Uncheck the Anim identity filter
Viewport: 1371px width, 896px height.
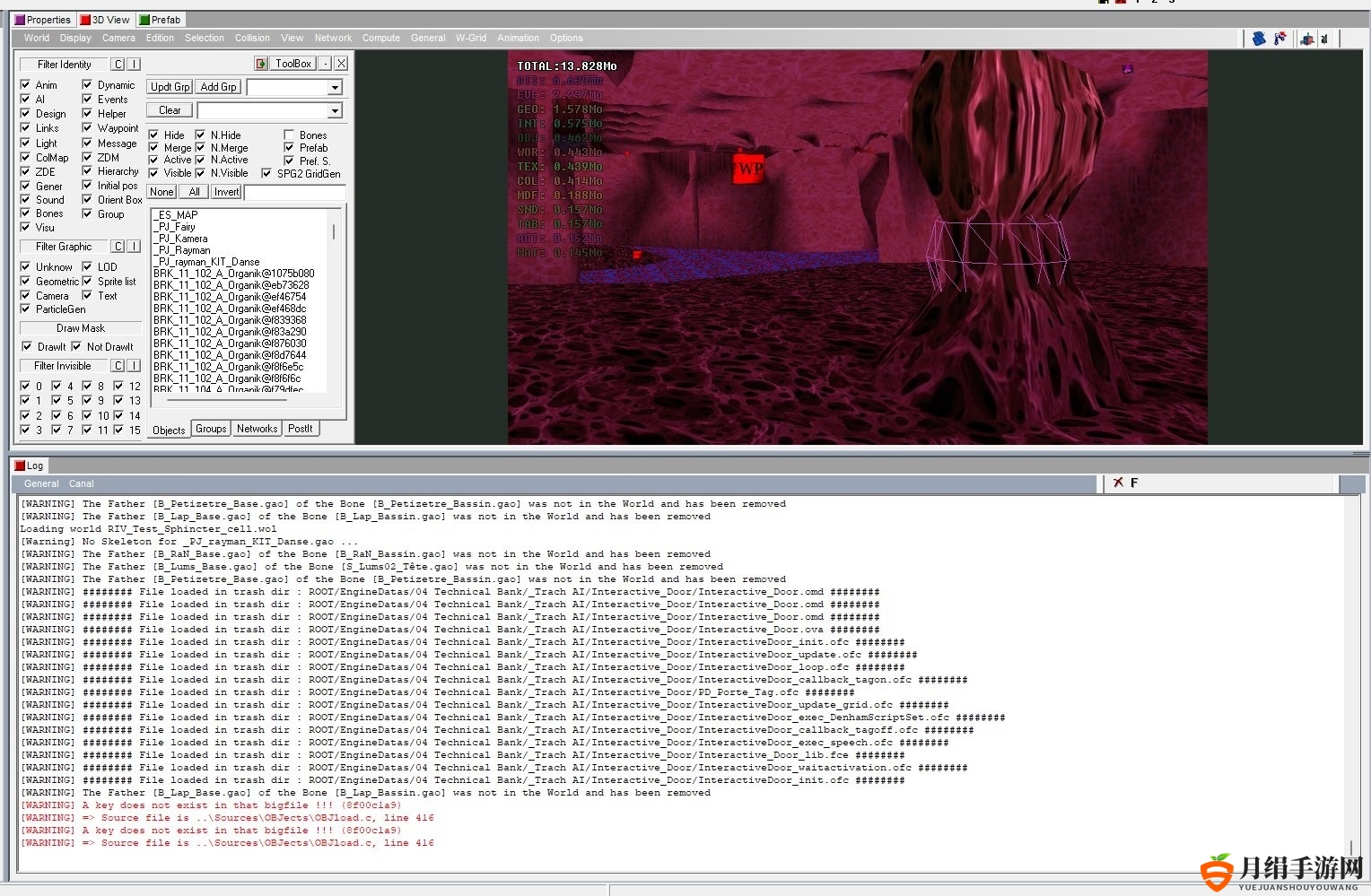[25, 85]
